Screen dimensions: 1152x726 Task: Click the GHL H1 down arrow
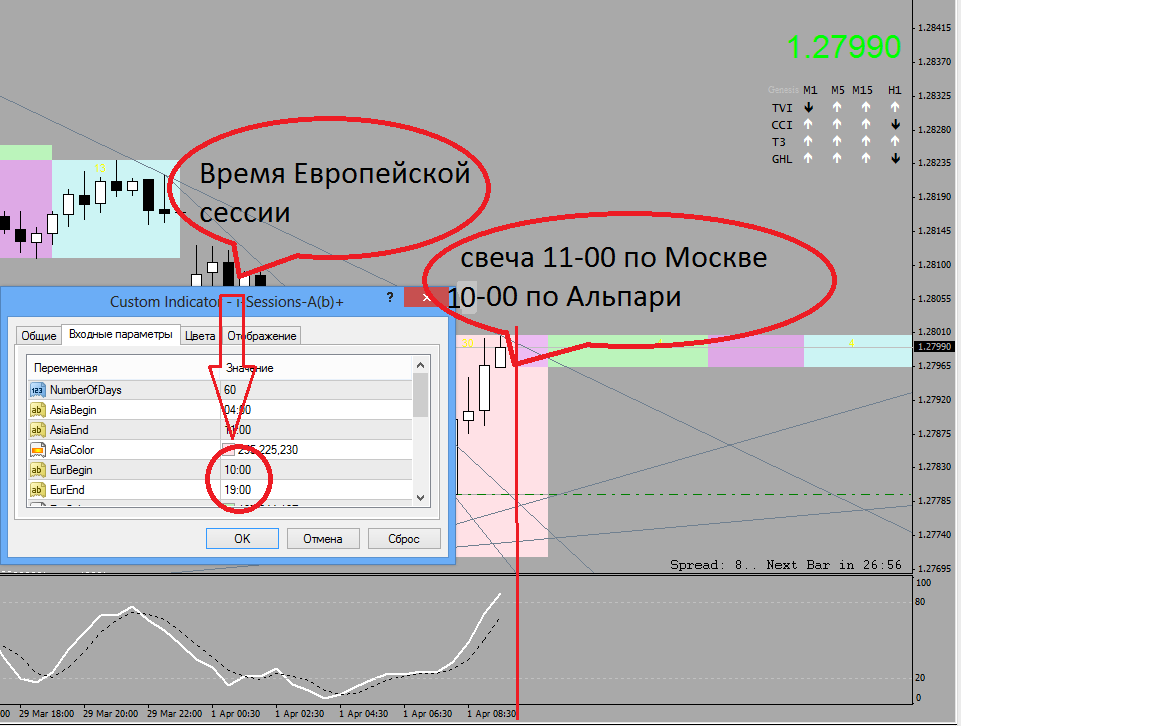tap(896, 158)
